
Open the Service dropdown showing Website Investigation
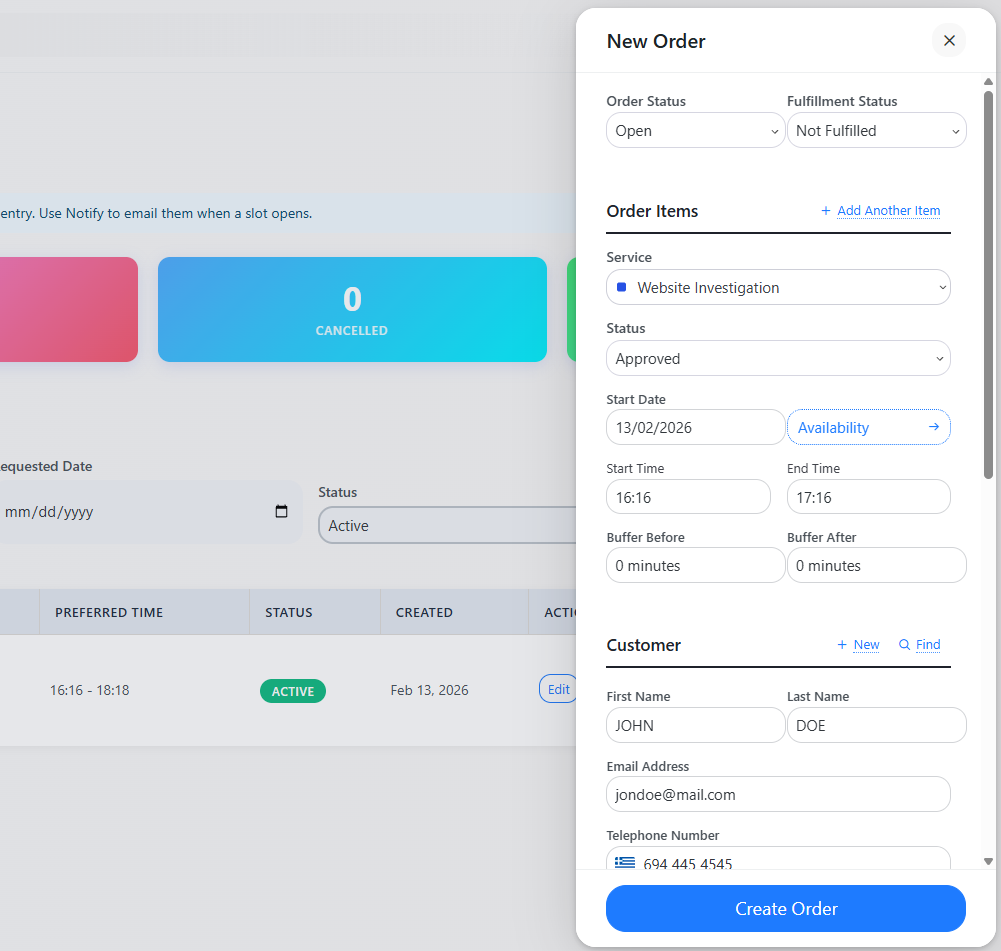click(778, 288)
